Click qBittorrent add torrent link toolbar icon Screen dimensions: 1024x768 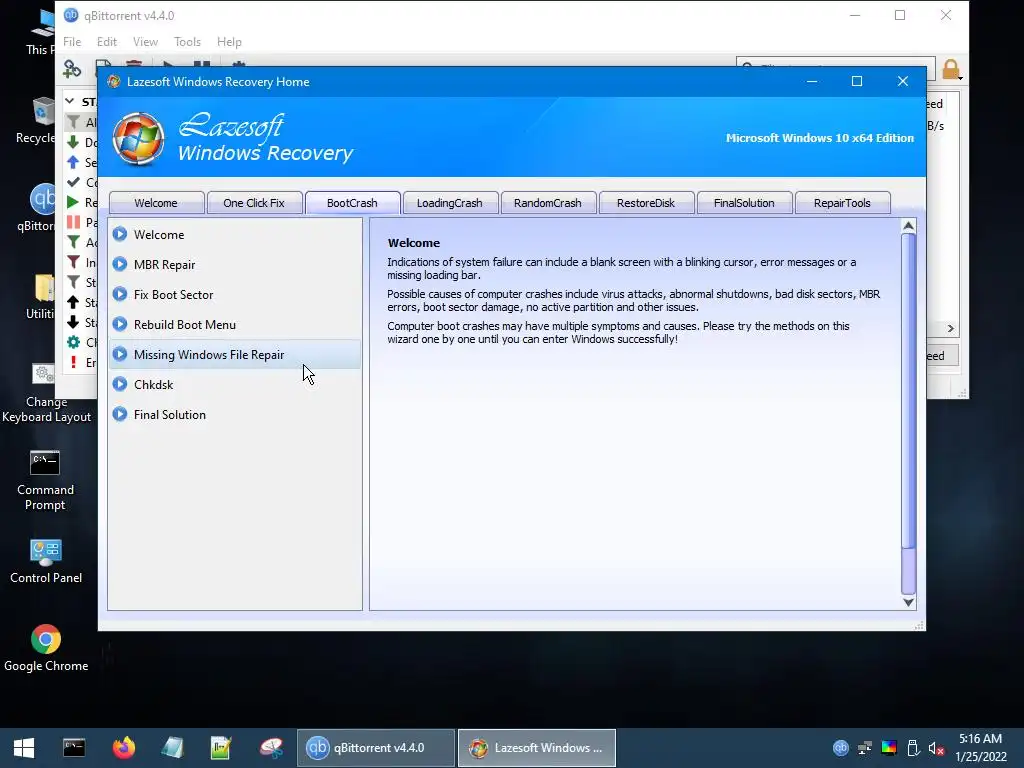(72, 67)
